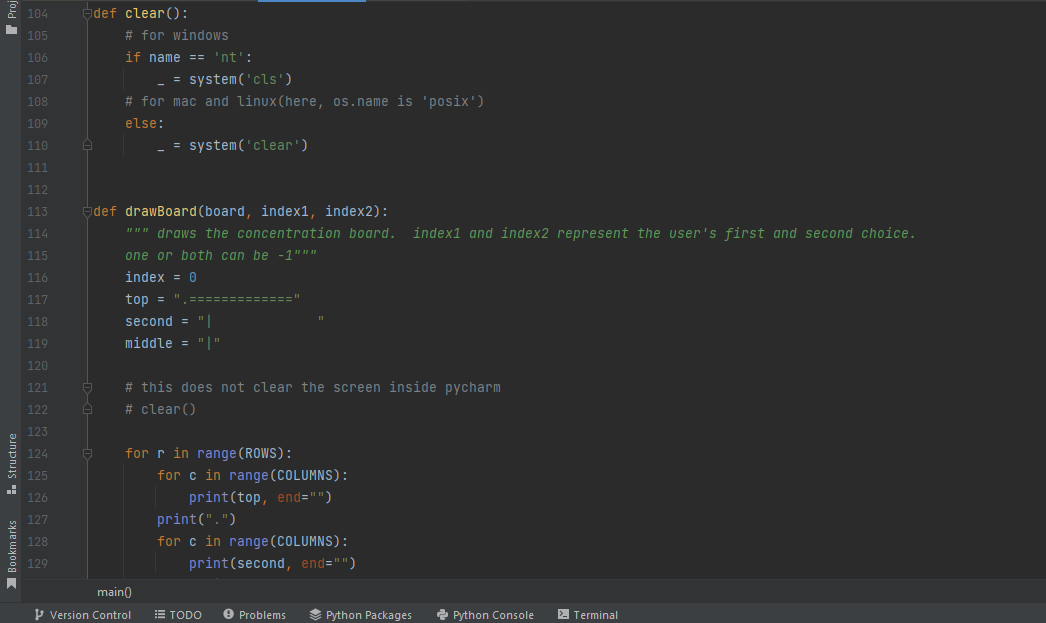
Task: Click the print(".") statement
Action: coord(196,520)
